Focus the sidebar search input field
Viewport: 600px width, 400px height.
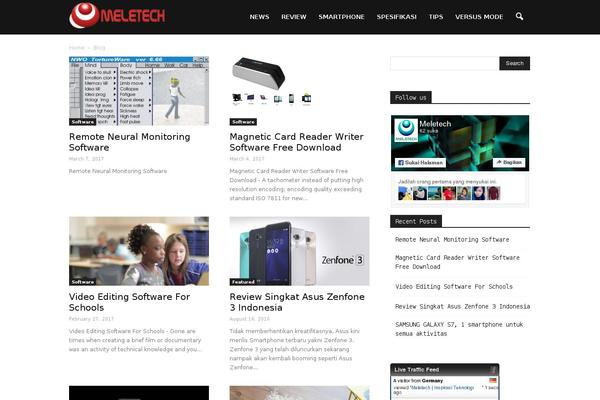pyautogui.click(x=444, y=63)
